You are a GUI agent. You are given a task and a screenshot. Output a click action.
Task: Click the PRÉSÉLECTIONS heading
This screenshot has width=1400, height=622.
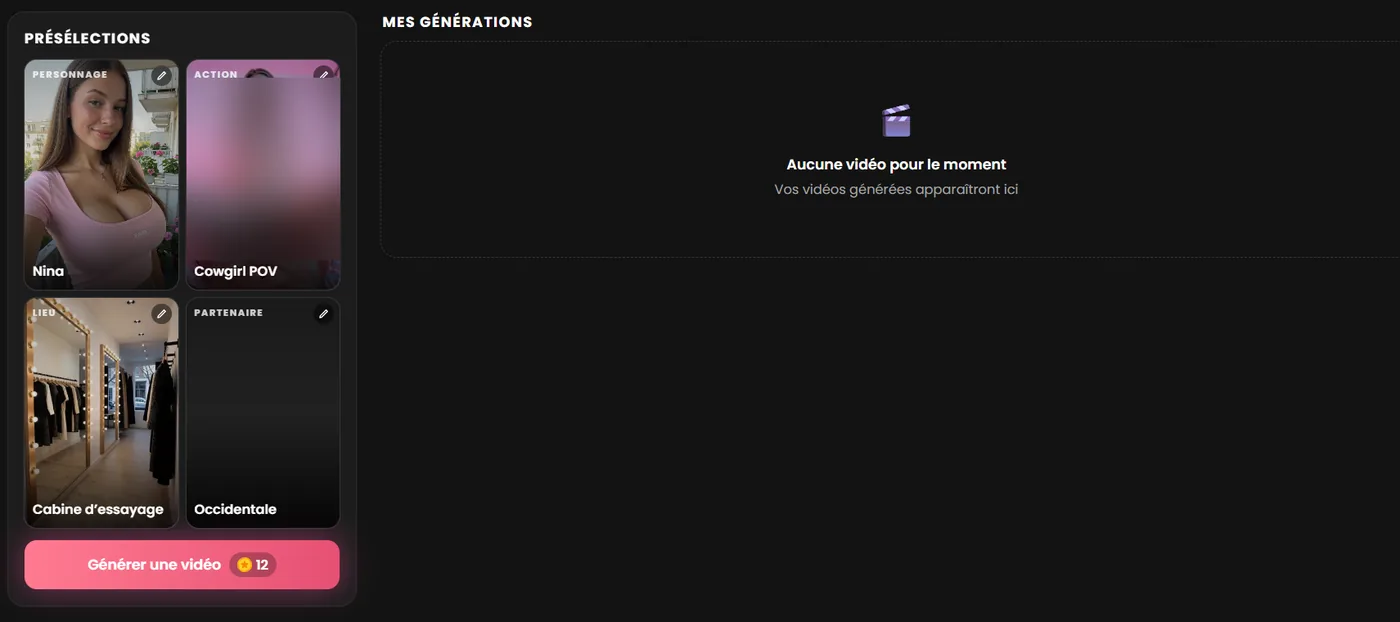(x=87, y=38)
